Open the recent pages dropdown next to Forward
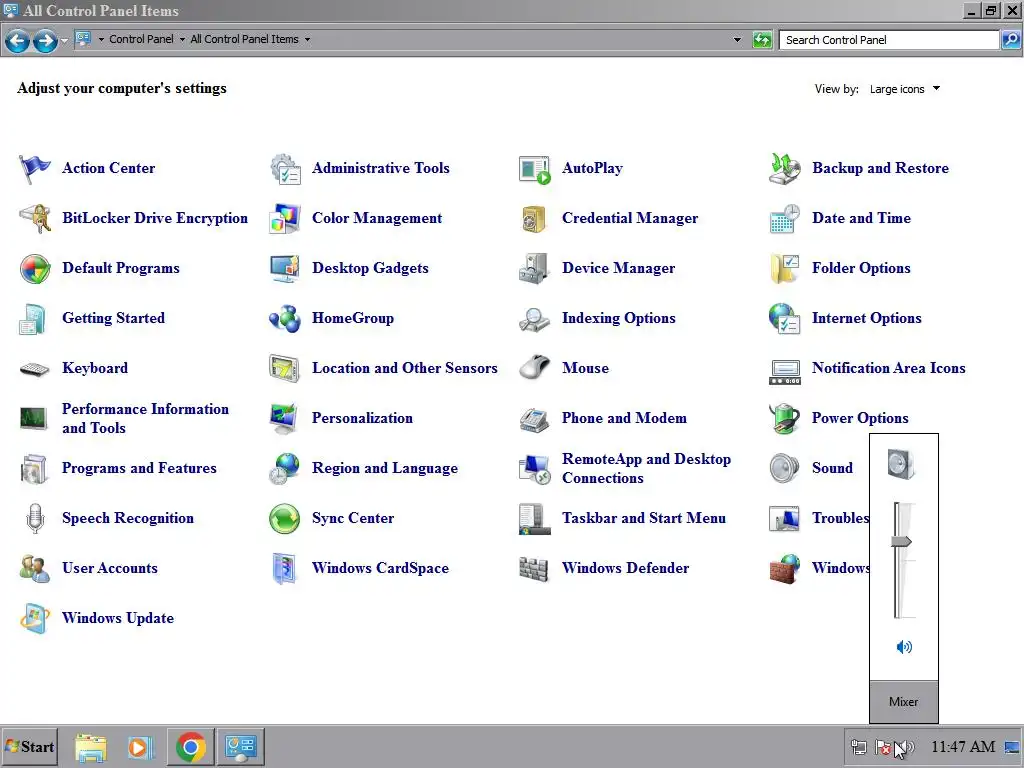The width and height of the screenshot is (1024, 768). [x=64, y=40]
